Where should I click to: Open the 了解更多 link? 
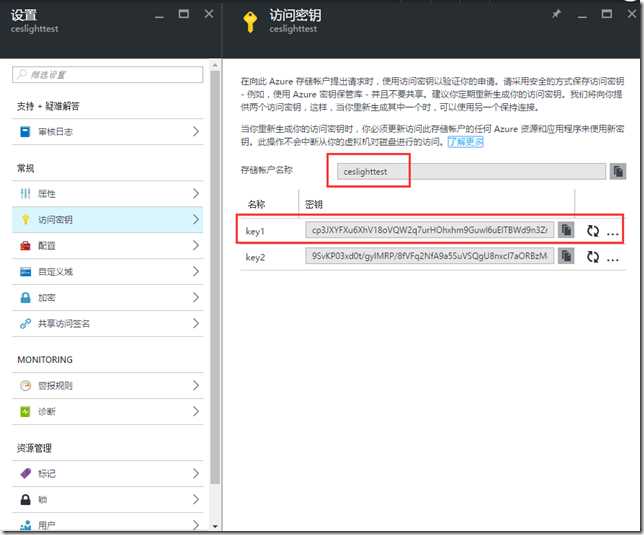pyautogui.click(x=465, y=142)
